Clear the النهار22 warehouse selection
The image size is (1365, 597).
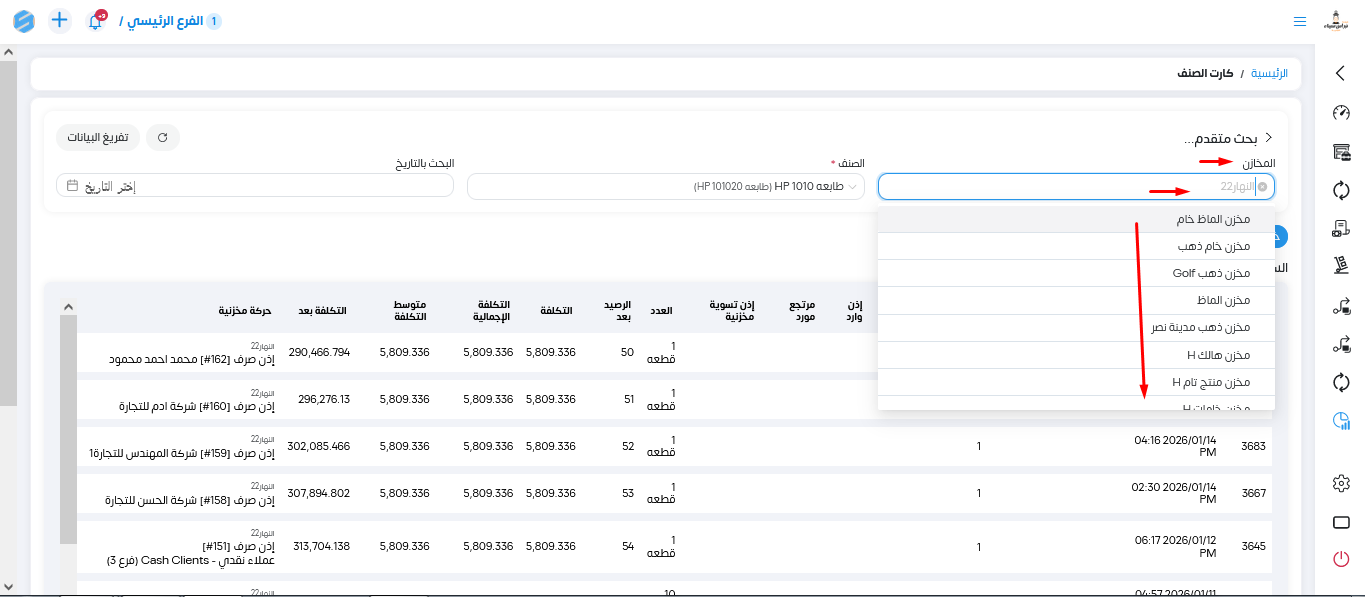1262,187
